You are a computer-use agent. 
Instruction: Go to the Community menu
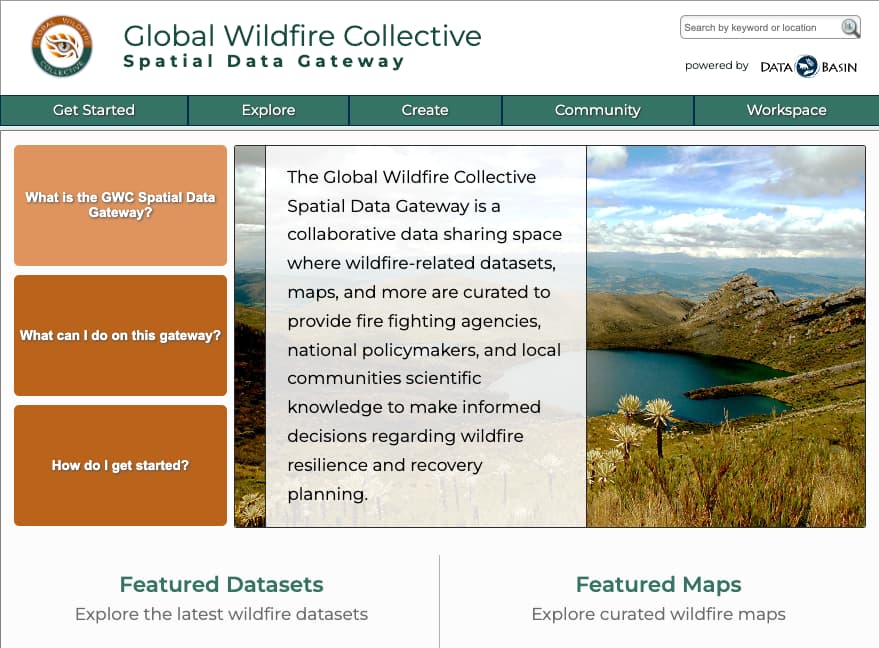pos(597,110)
